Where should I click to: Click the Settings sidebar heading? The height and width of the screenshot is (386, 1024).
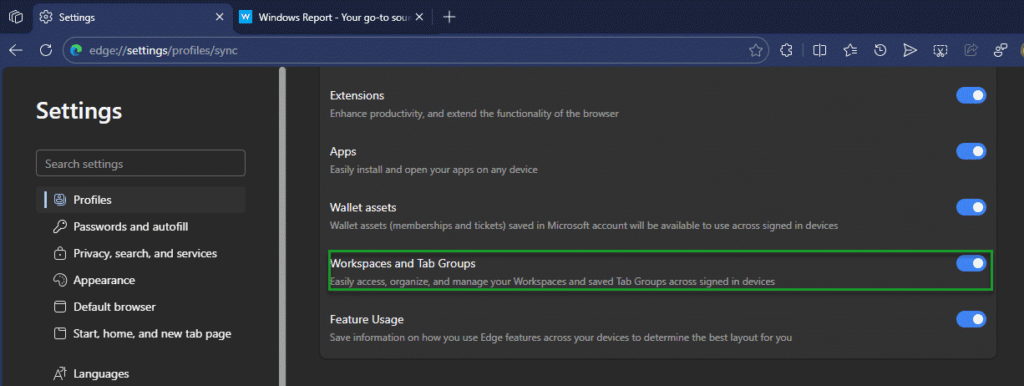(79, 111)
